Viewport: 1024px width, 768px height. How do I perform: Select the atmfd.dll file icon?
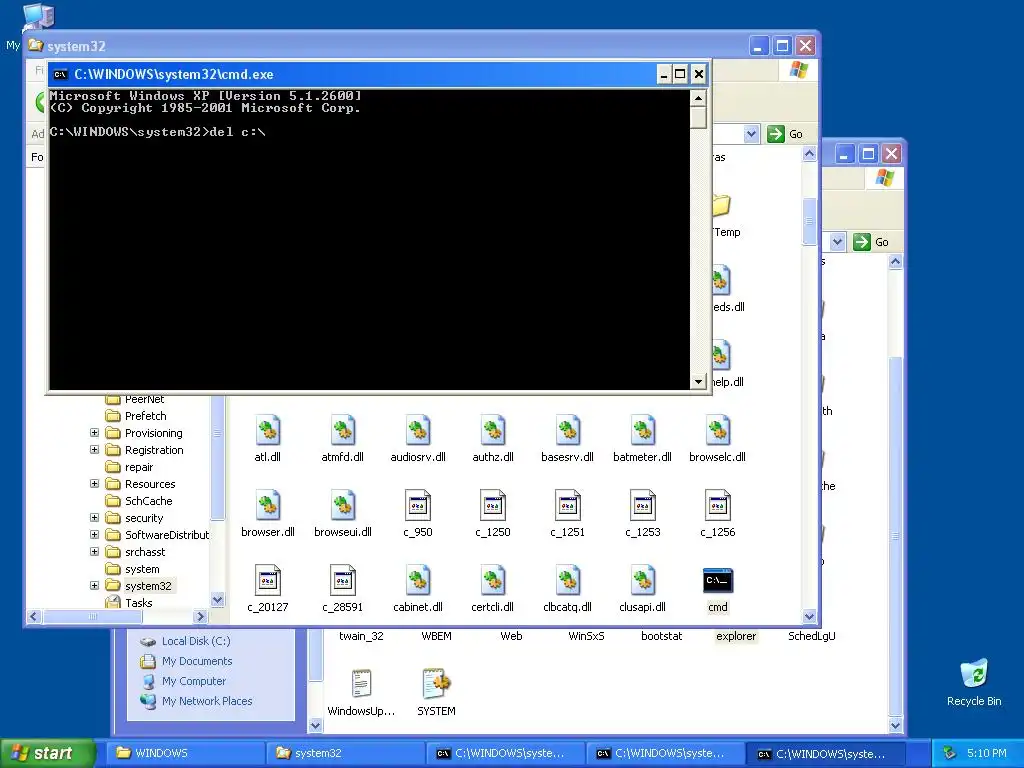click(x=343, y=430)
